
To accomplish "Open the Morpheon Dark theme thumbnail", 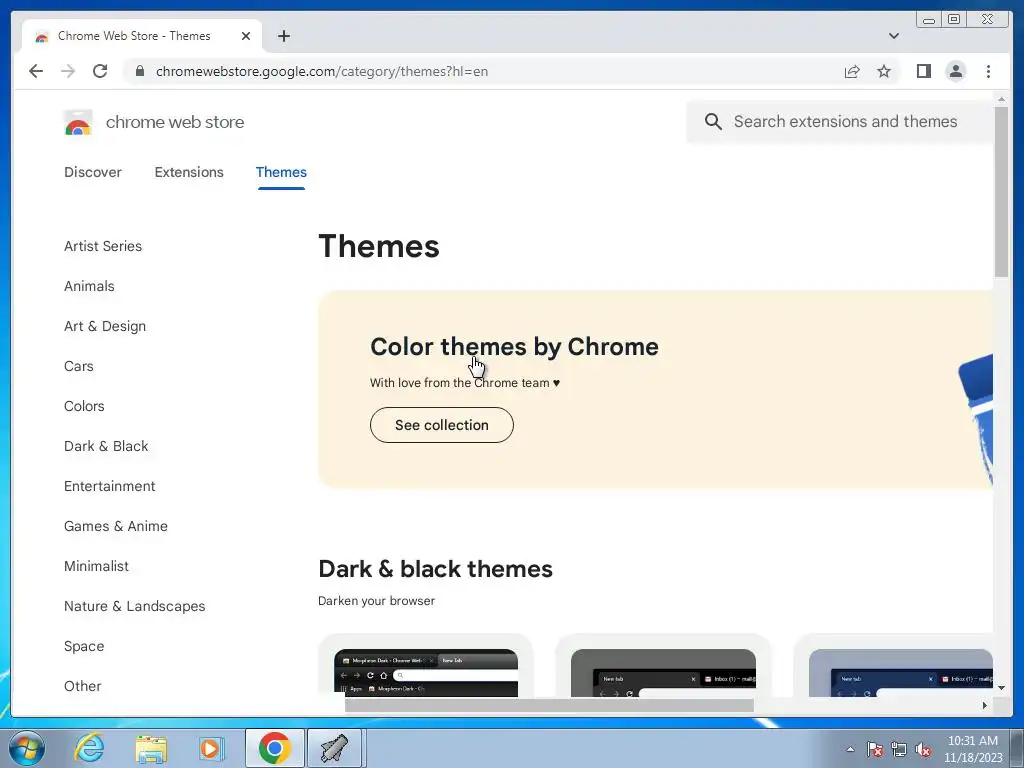I will point(426,673).
